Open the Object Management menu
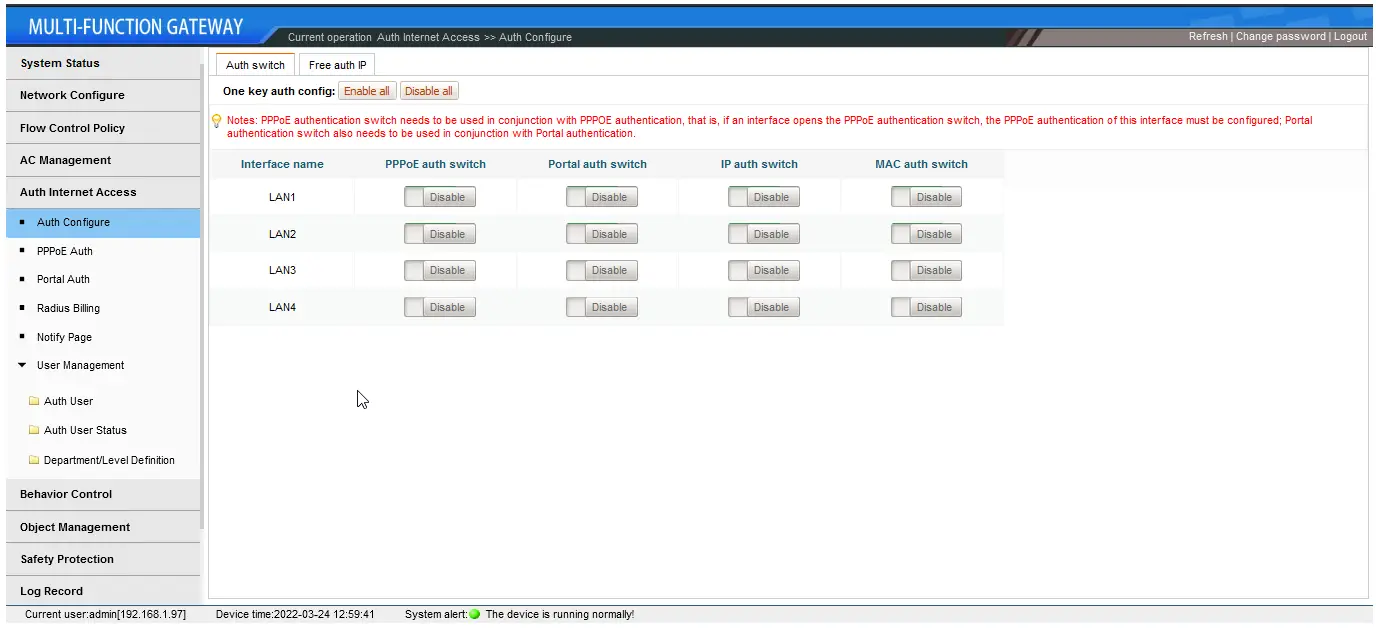Screen dimensions: 1376x635 point(102,527)
